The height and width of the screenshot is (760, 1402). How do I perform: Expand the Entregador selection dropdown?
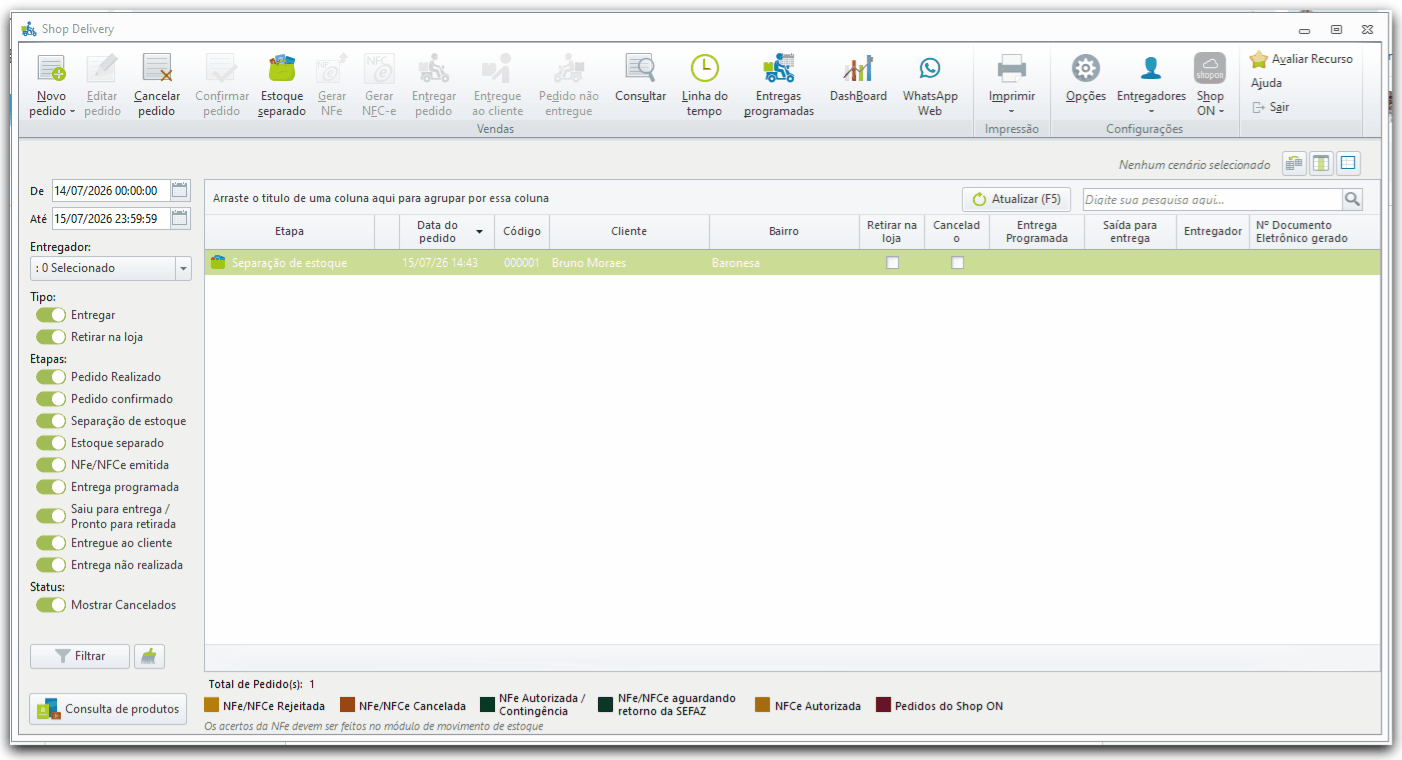tap(183, 268)
